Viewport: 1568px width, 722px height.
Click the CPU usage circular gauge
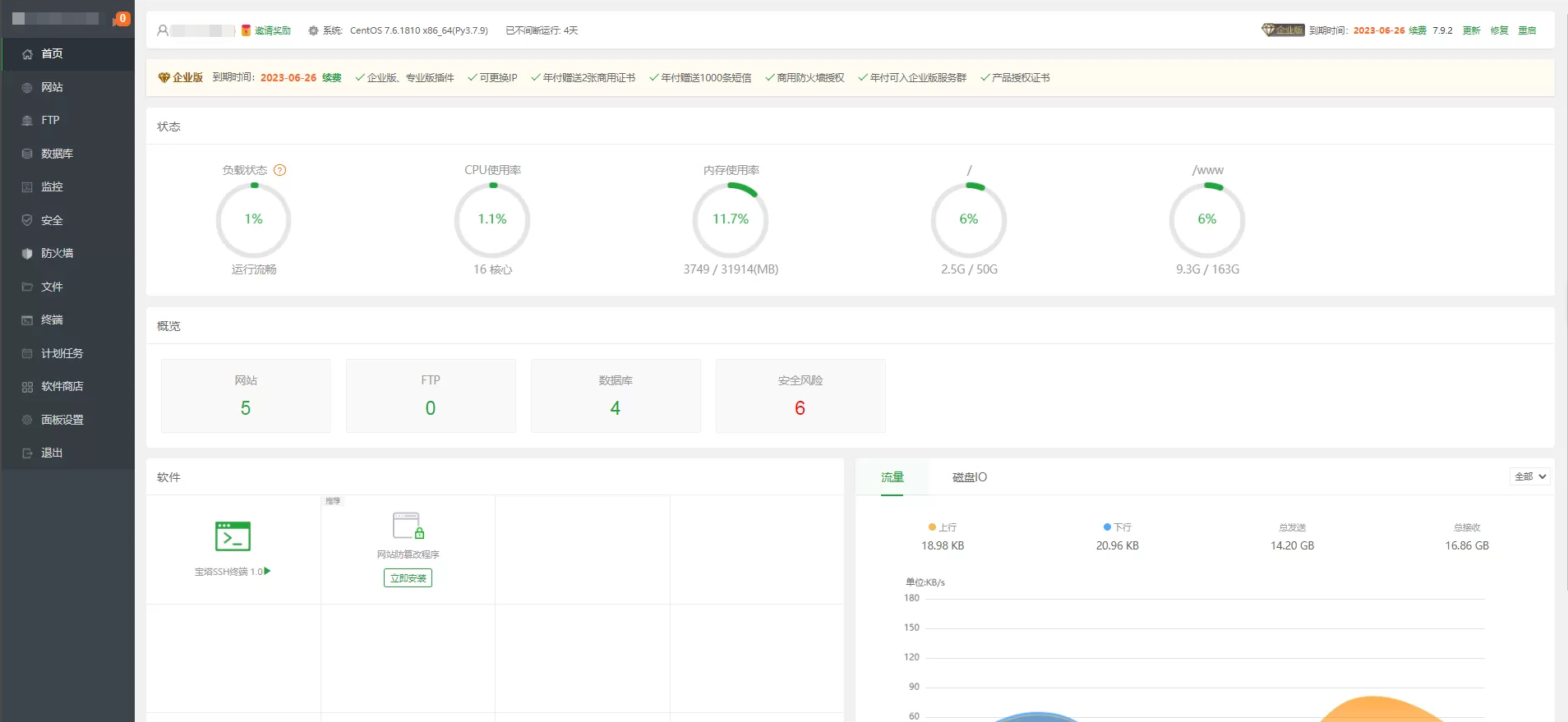pos(492,219)
